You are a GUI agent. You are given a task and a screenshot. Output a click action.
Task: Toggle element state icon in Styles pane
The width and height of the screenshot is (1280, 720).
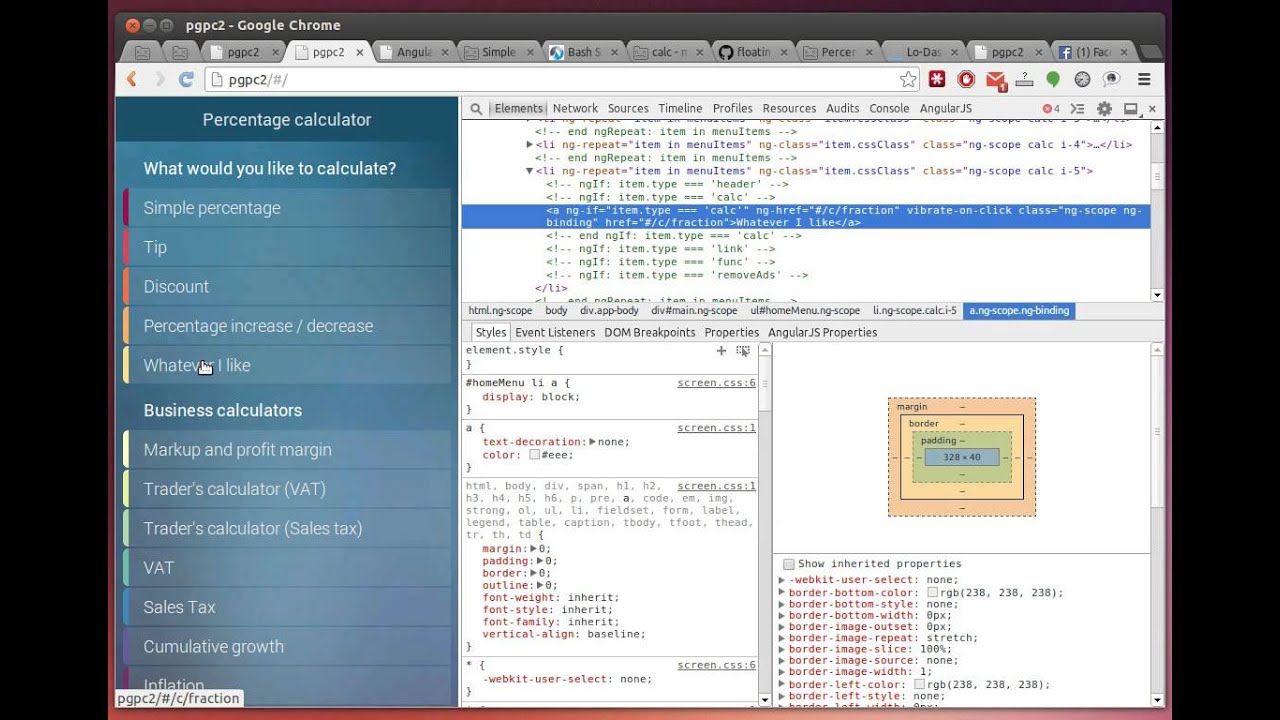tap(743, 351)
